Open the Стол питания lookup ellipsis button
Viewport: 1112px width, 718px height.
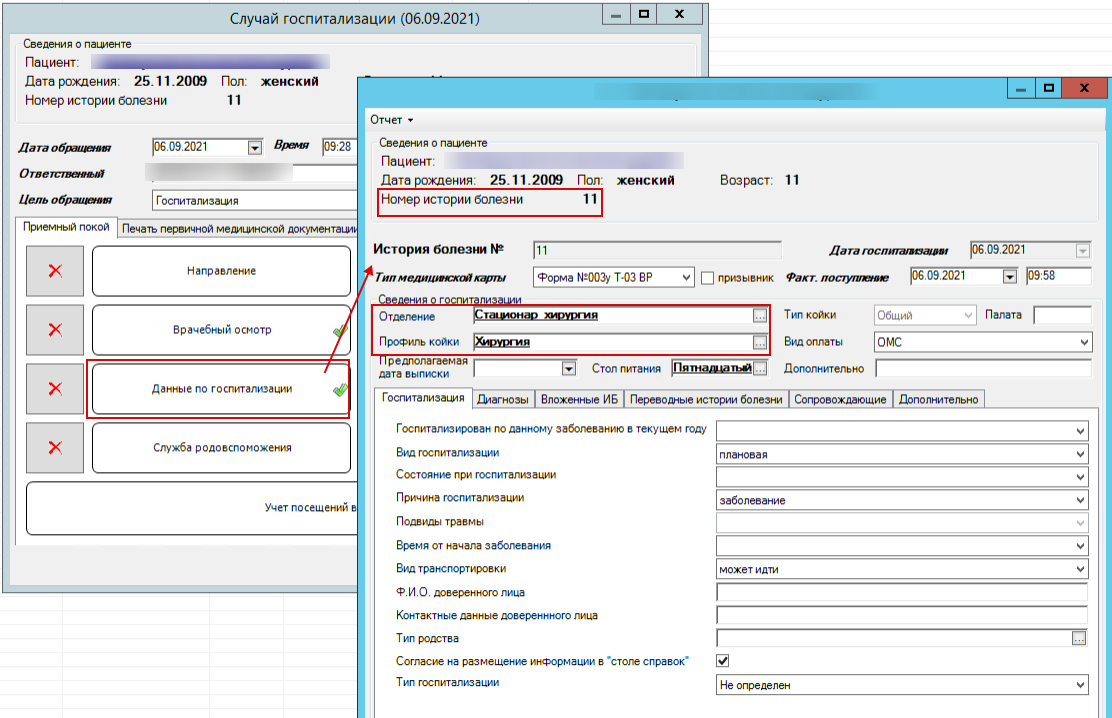point(760,368)
